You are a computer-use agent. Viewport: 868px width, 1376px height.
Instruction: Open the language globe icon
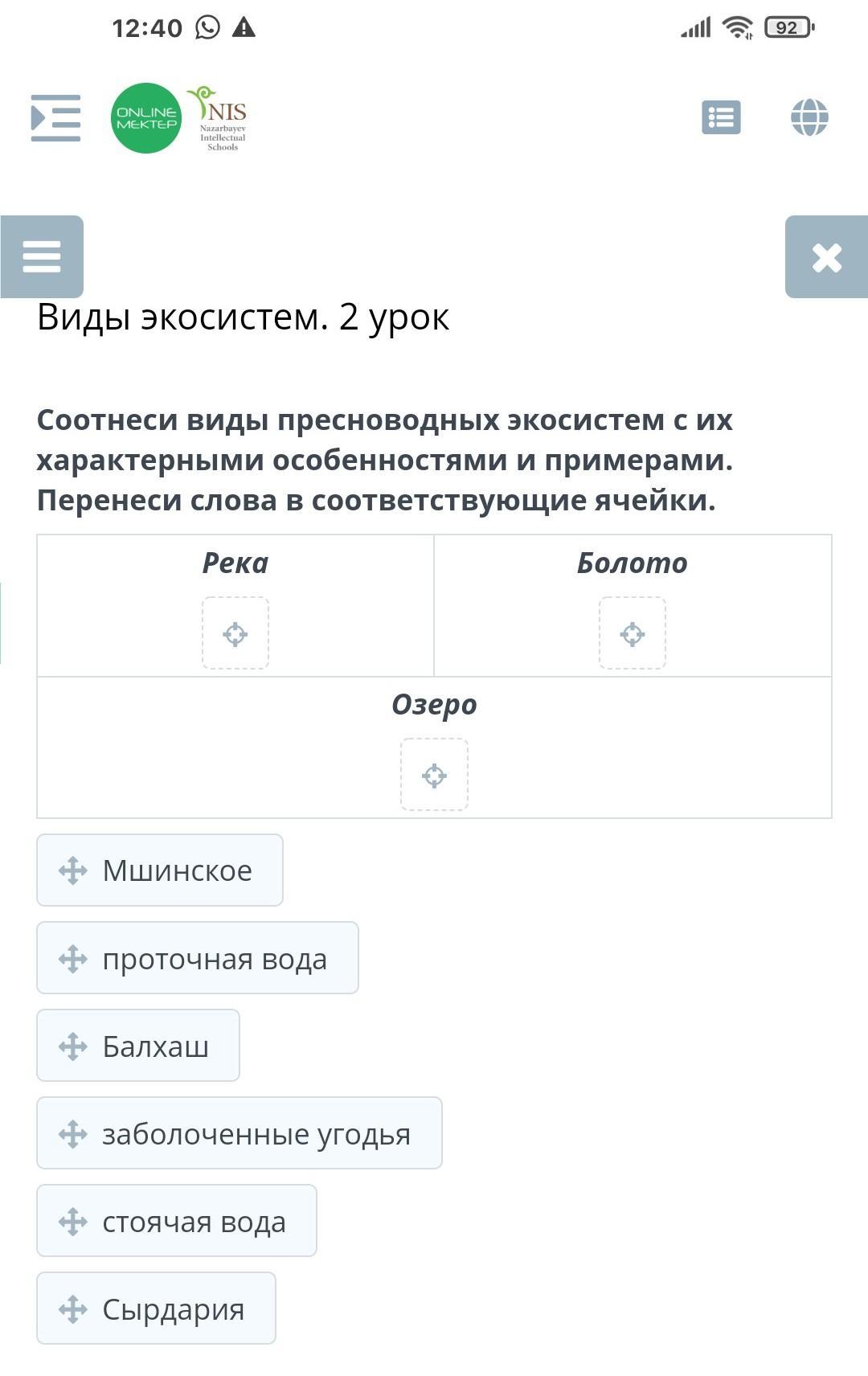pos(809,117)
